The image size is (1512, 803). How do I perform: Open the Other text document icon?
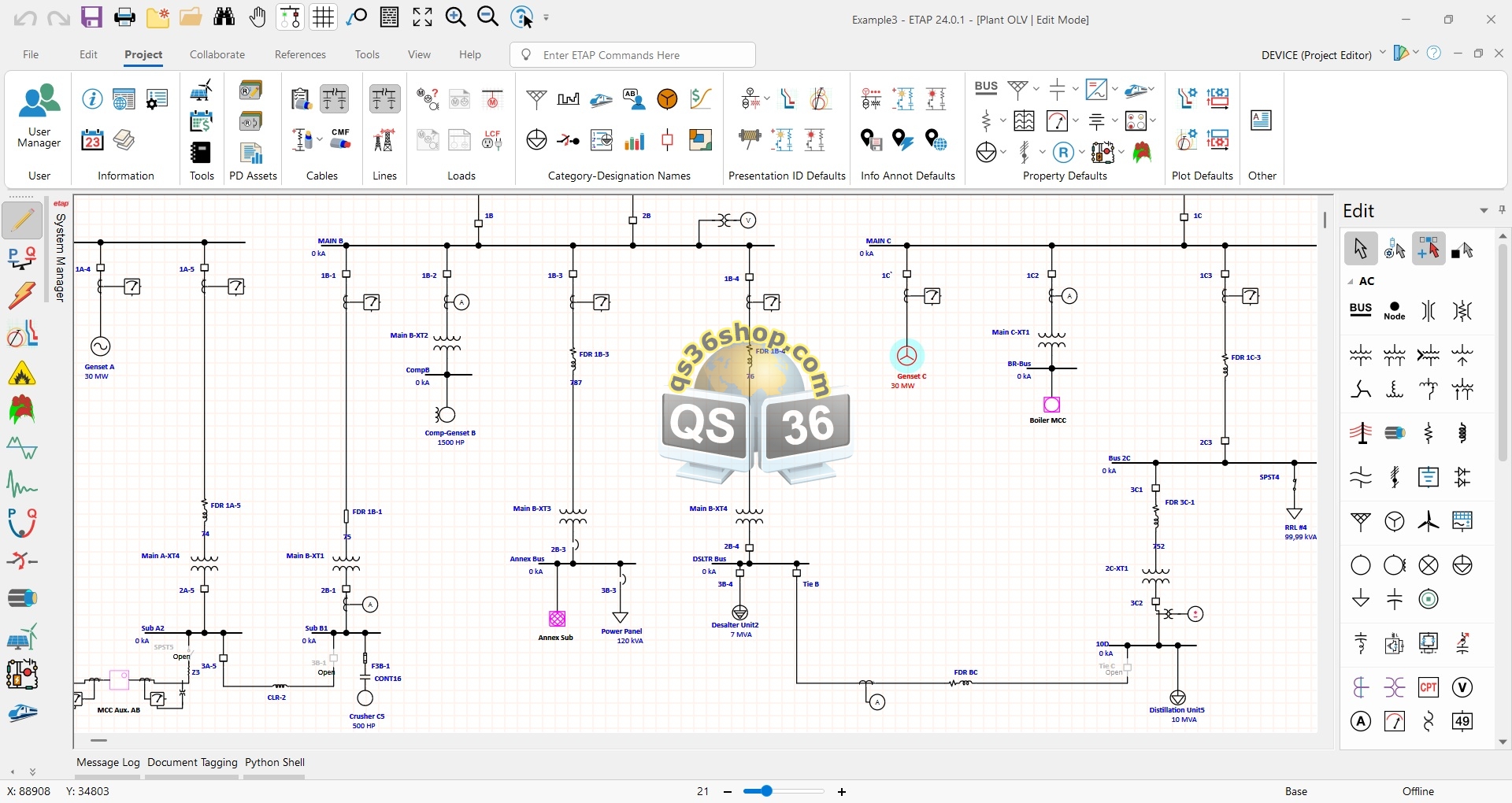pos(1261,120)
